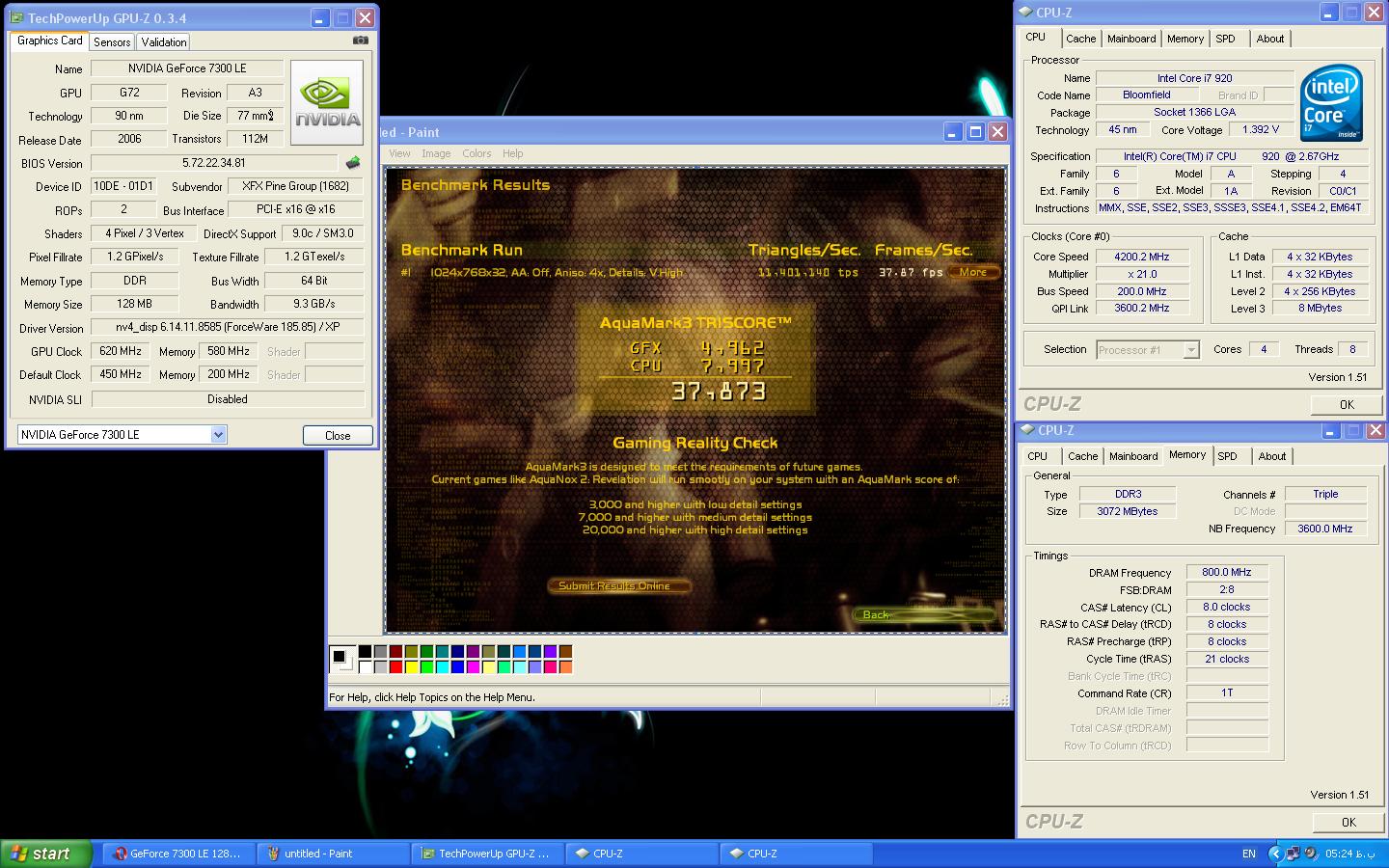The height and width of the screenshot is (868, 1389).
Task: Click the CPU-Z title icon in Memory window
Action: 1027,430
